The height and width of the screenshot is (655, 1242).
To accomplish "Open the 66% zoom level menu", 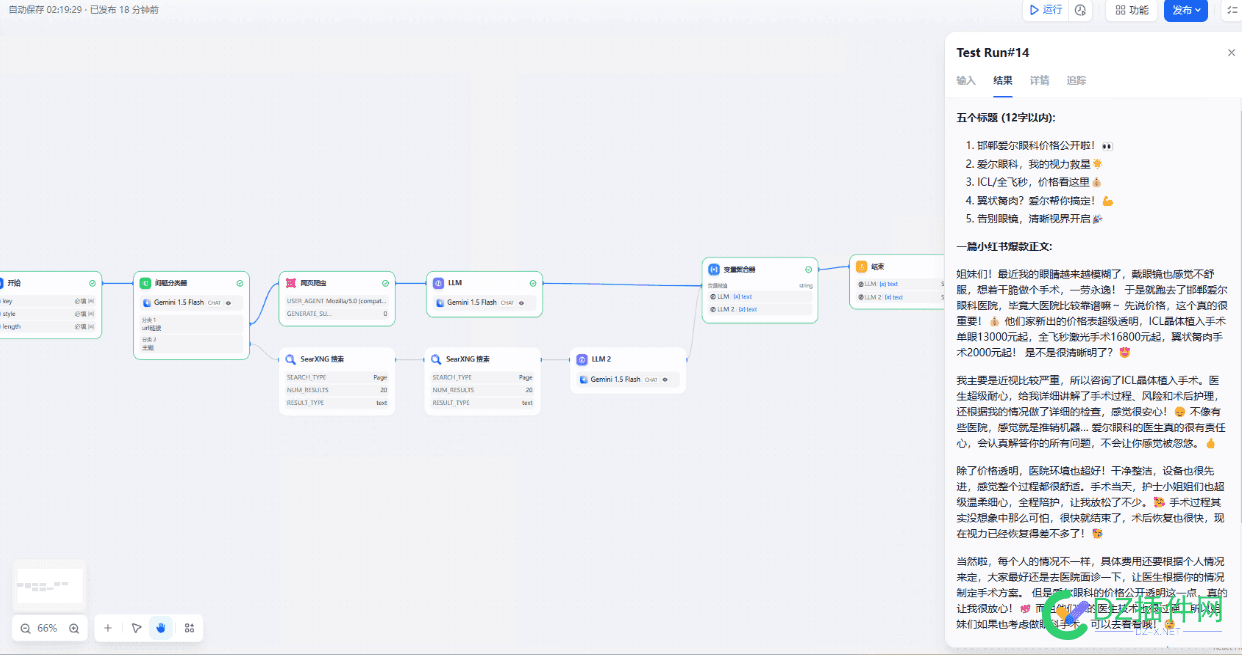I will [47, 628].
